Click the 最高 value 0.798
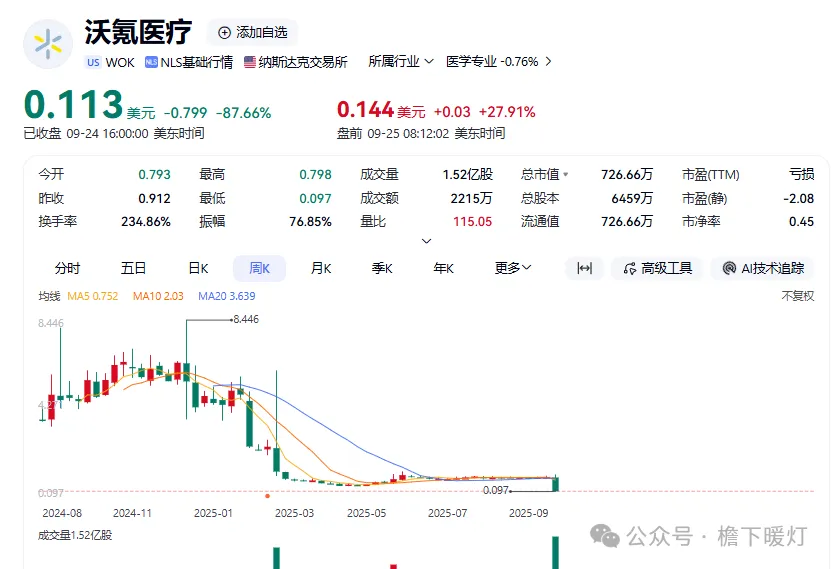 [315, 174]
